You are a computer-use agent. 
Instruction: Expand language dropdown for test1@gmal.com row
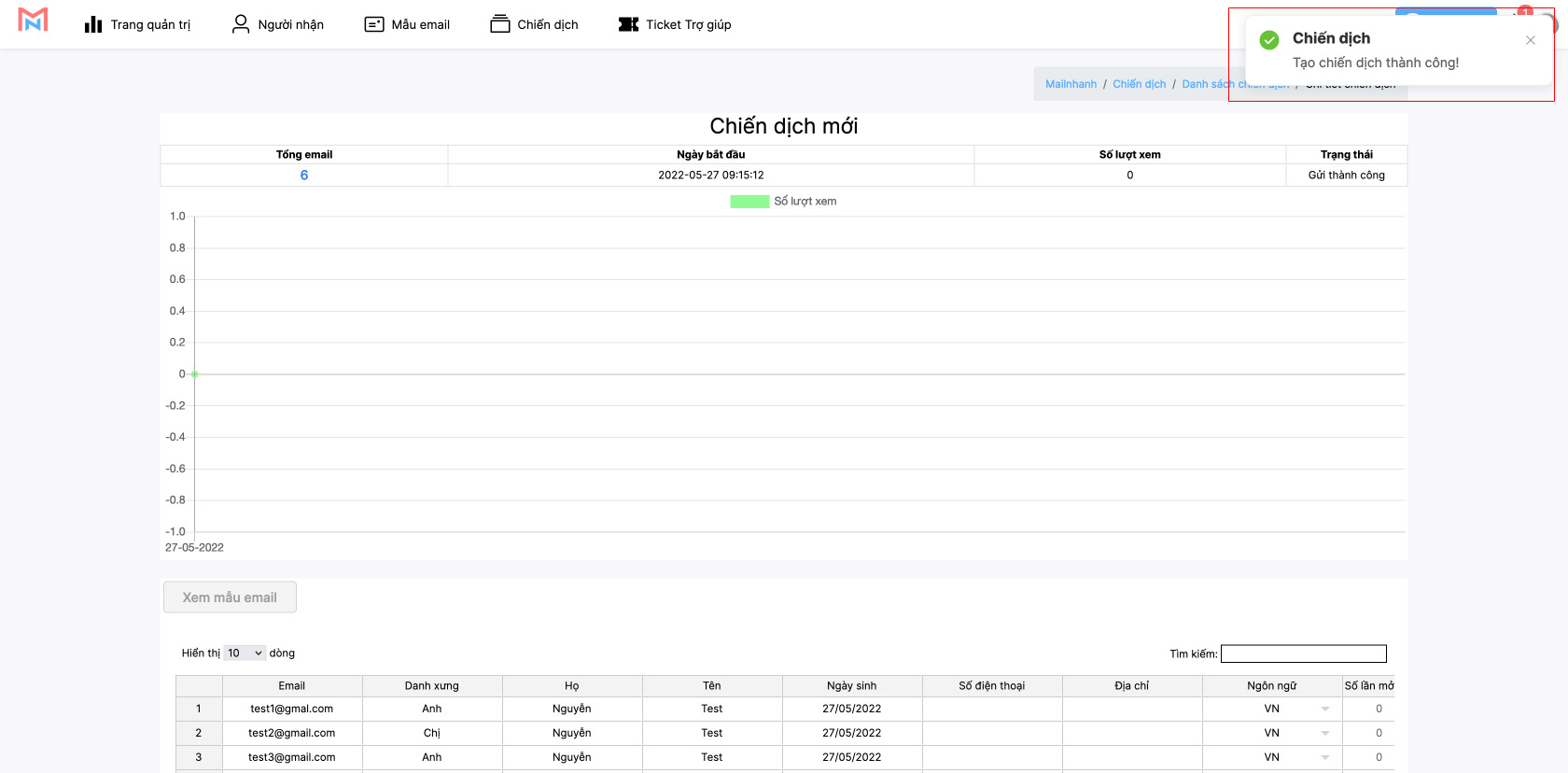[x=1324, y=710]
